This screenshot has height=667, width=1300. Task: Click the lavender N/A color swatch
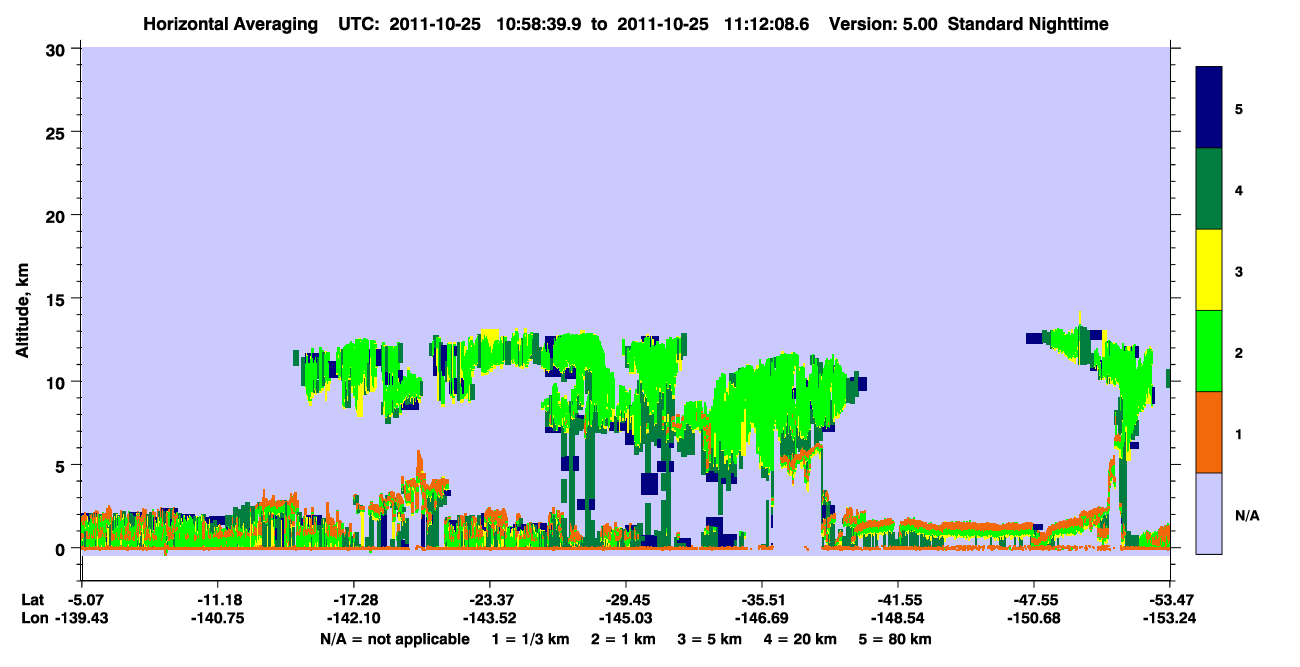click(1209, 513)
